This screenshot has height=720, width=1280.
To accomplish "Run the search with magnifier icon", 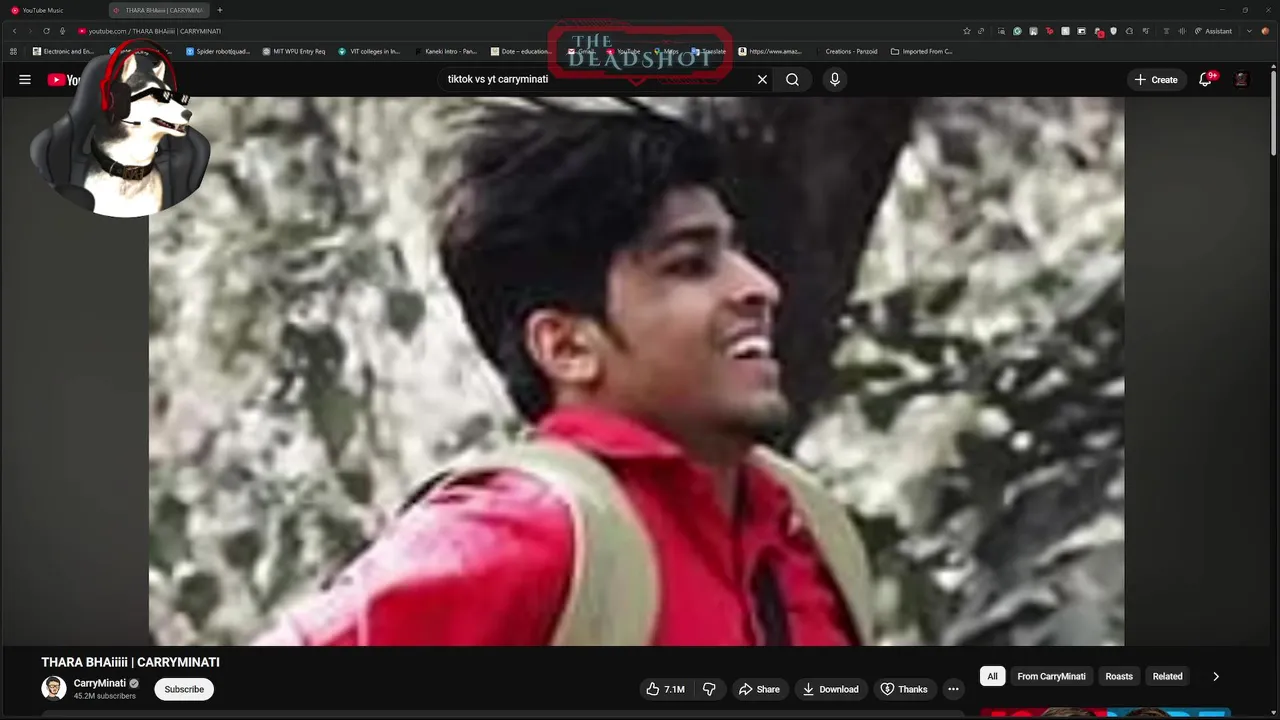I will (x=792, y=80).
